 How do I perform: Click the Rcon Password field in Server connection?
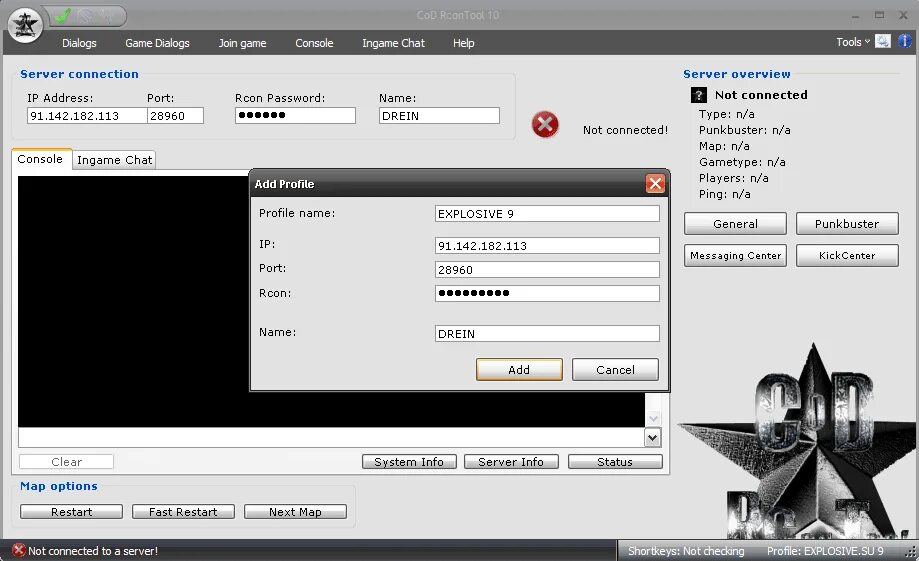tap(295, 115)
